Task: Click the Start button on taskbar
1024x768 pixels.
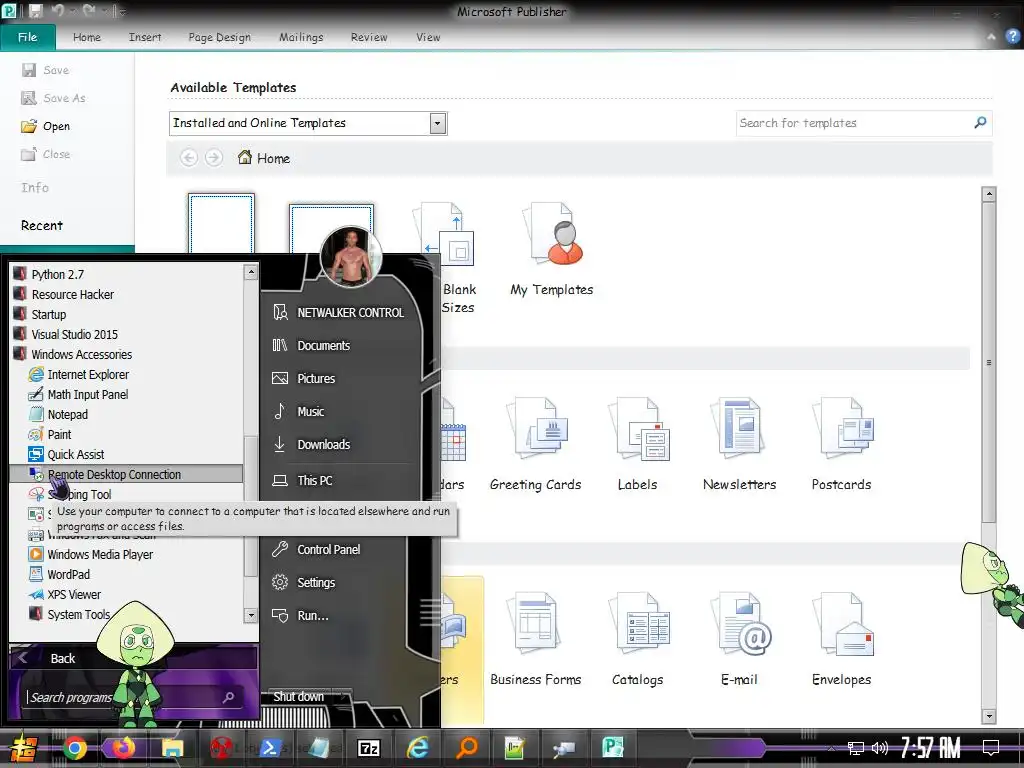Action: point(23,748)
